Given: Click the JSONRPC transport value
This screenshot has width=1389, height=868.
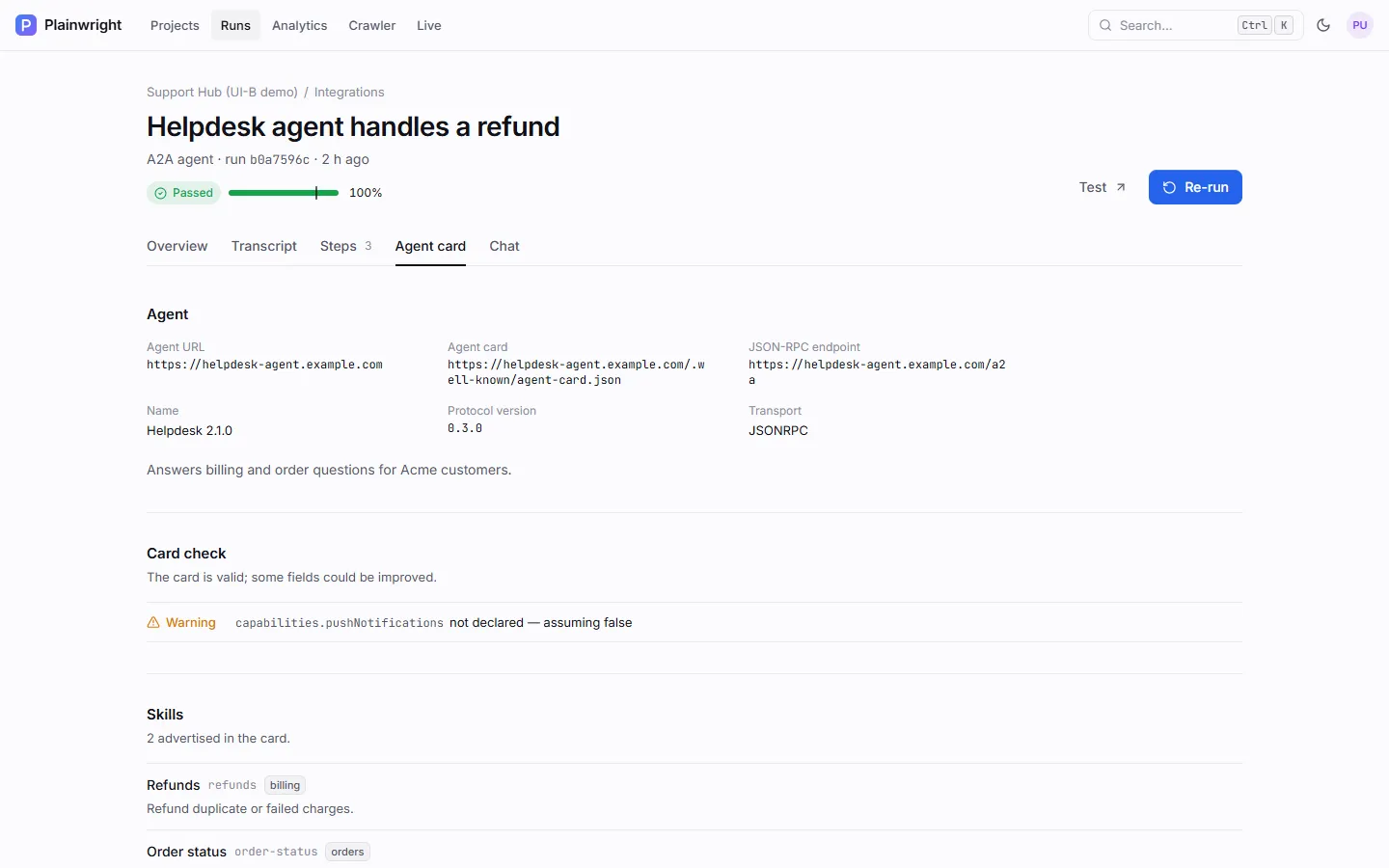Looking at the screenshot, I should [778, 430].
